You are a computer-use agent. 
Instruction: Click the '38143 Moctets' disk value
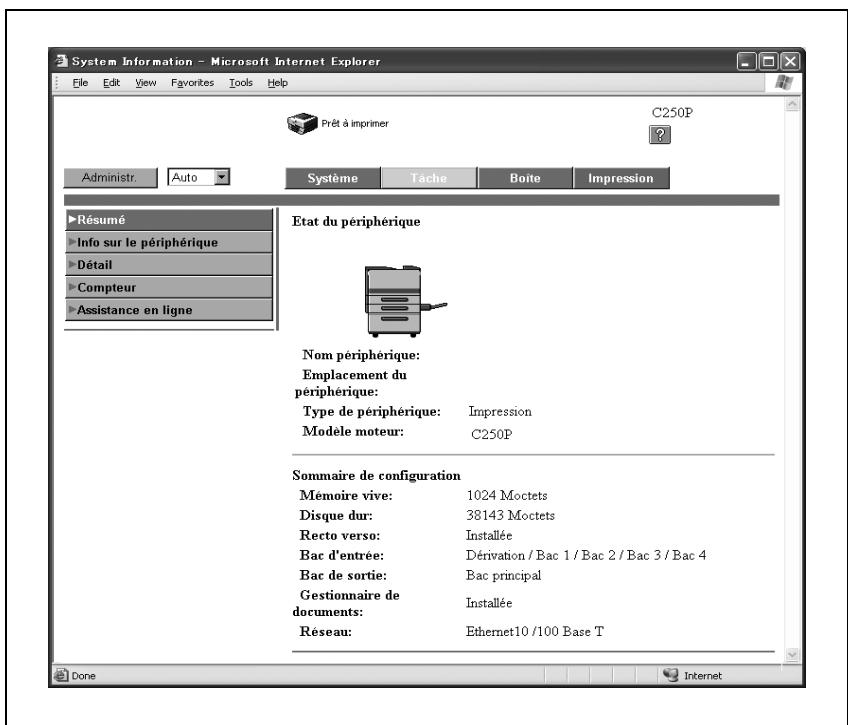click(x=511, y=516)
